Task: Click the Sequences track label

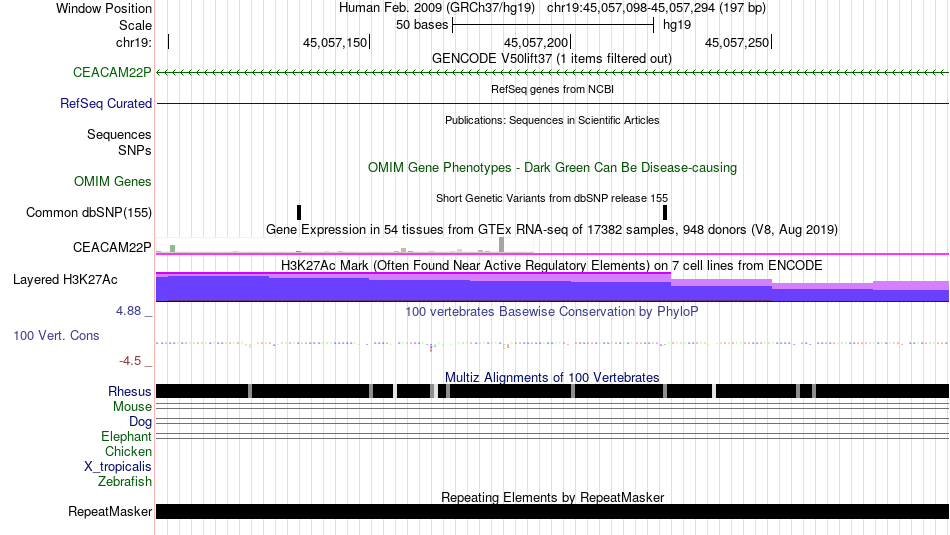Action: (x=119, y=135)
